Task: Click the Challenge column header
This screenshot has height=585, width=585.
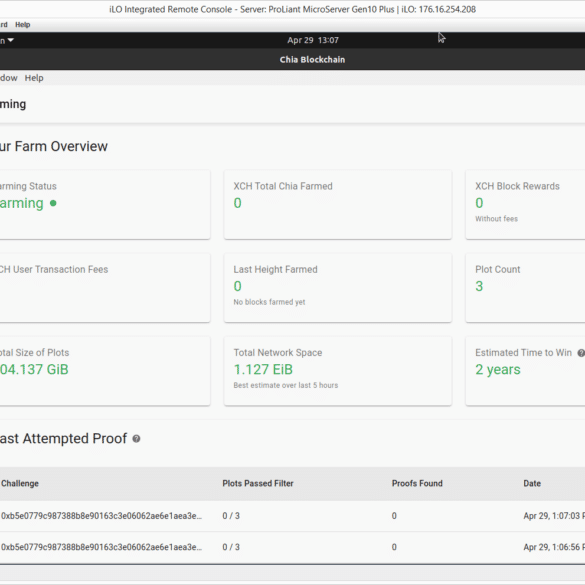Action: point(20,484)
